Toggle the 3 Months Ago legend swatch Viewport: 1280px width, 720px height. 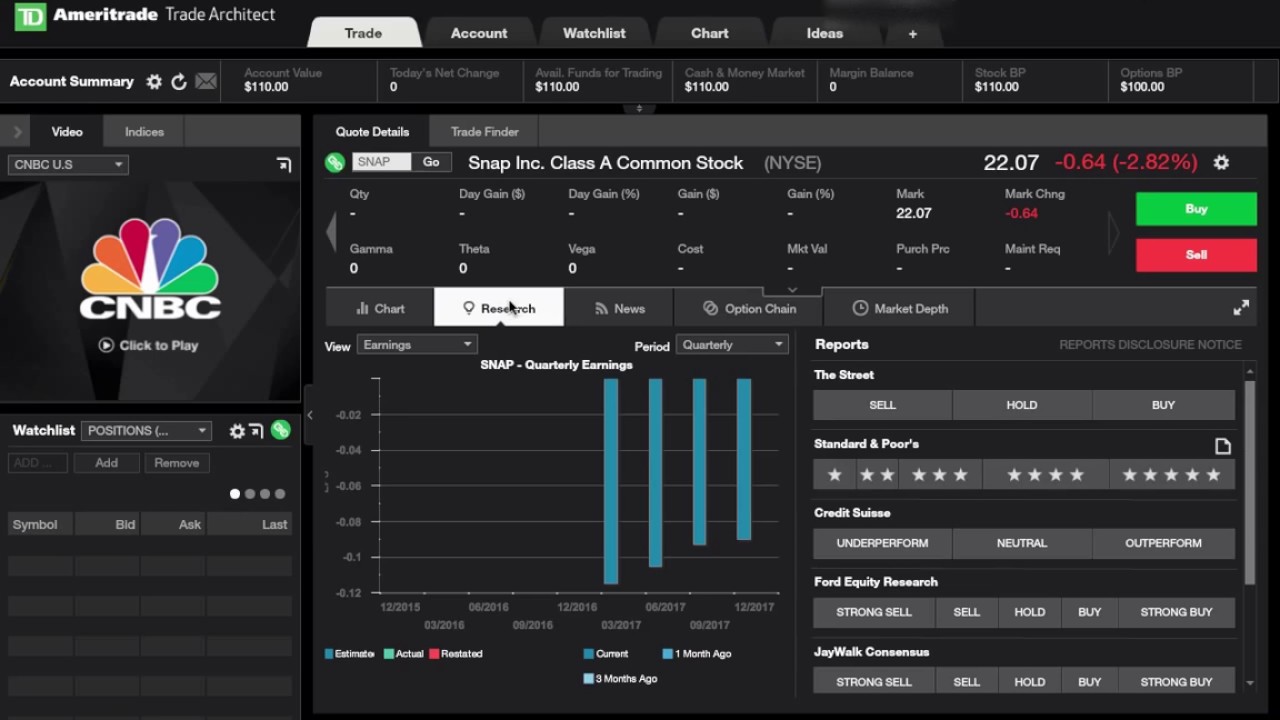(x=589, y=679)
